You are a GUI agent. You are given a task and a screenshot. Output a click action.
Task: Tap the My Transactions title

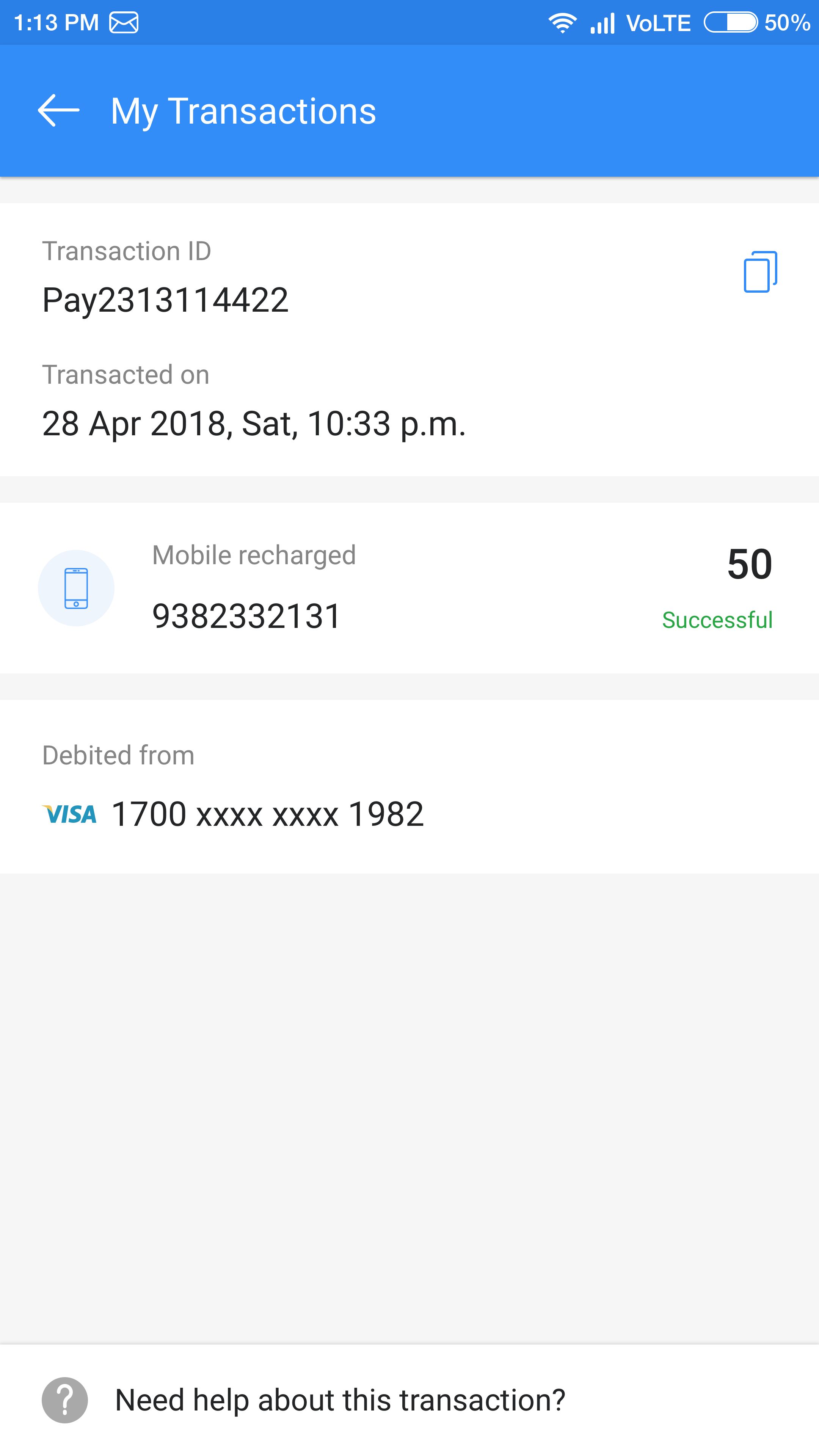(x=243, y=111)
